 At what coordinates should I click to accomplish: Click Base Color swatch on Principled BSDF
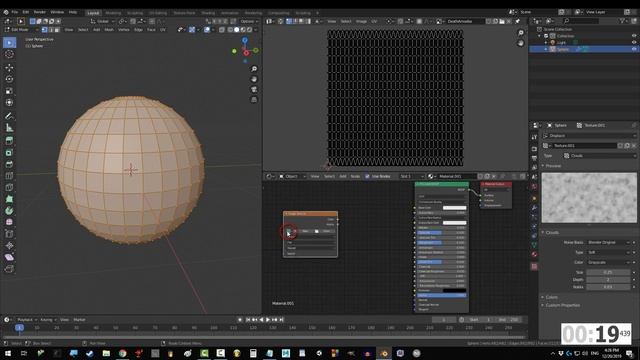pyautogui.click(x=454, y=208)
